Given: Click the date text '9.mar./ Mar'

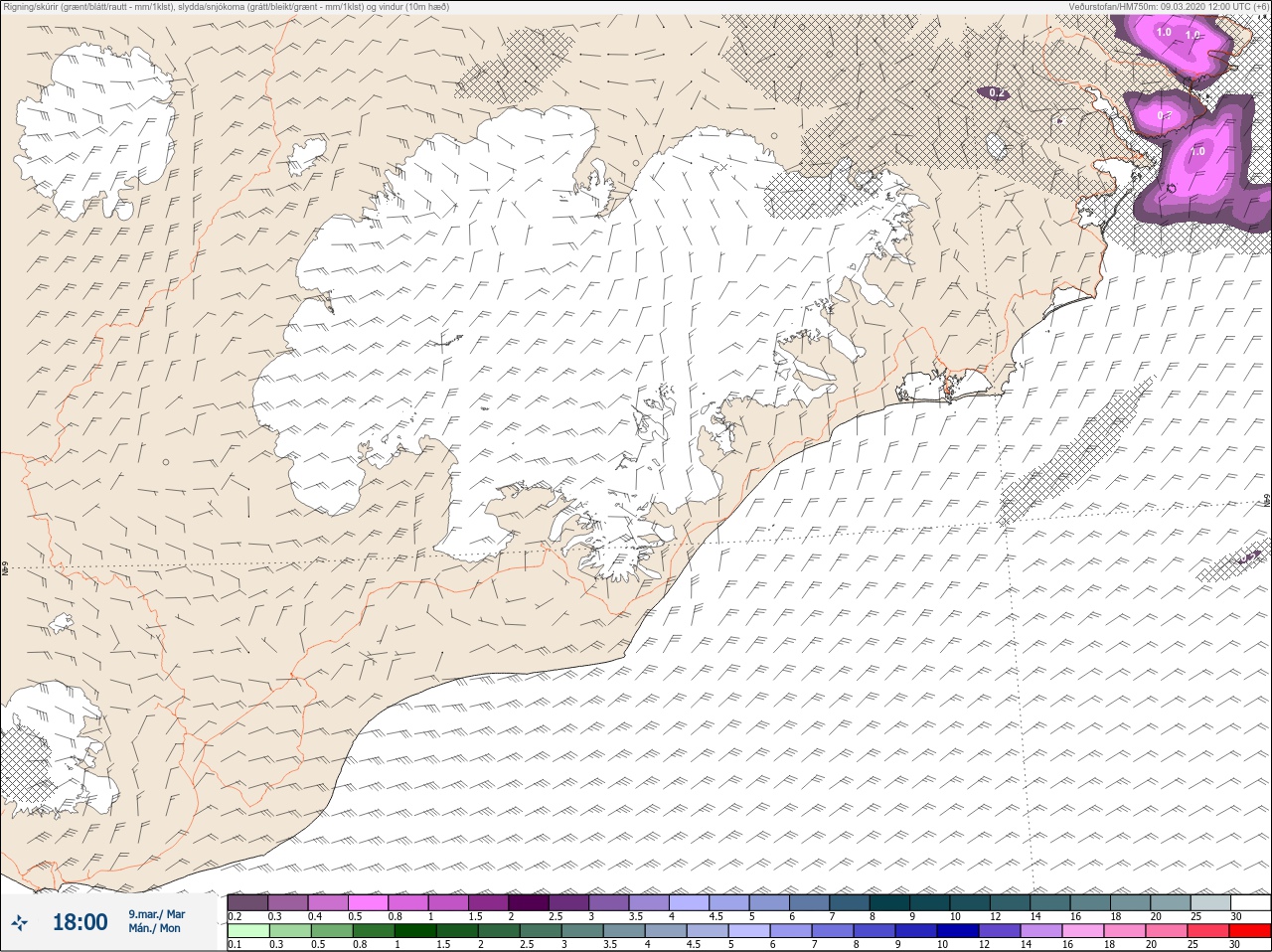Looking at the screenshot, I should pos(157,914).
